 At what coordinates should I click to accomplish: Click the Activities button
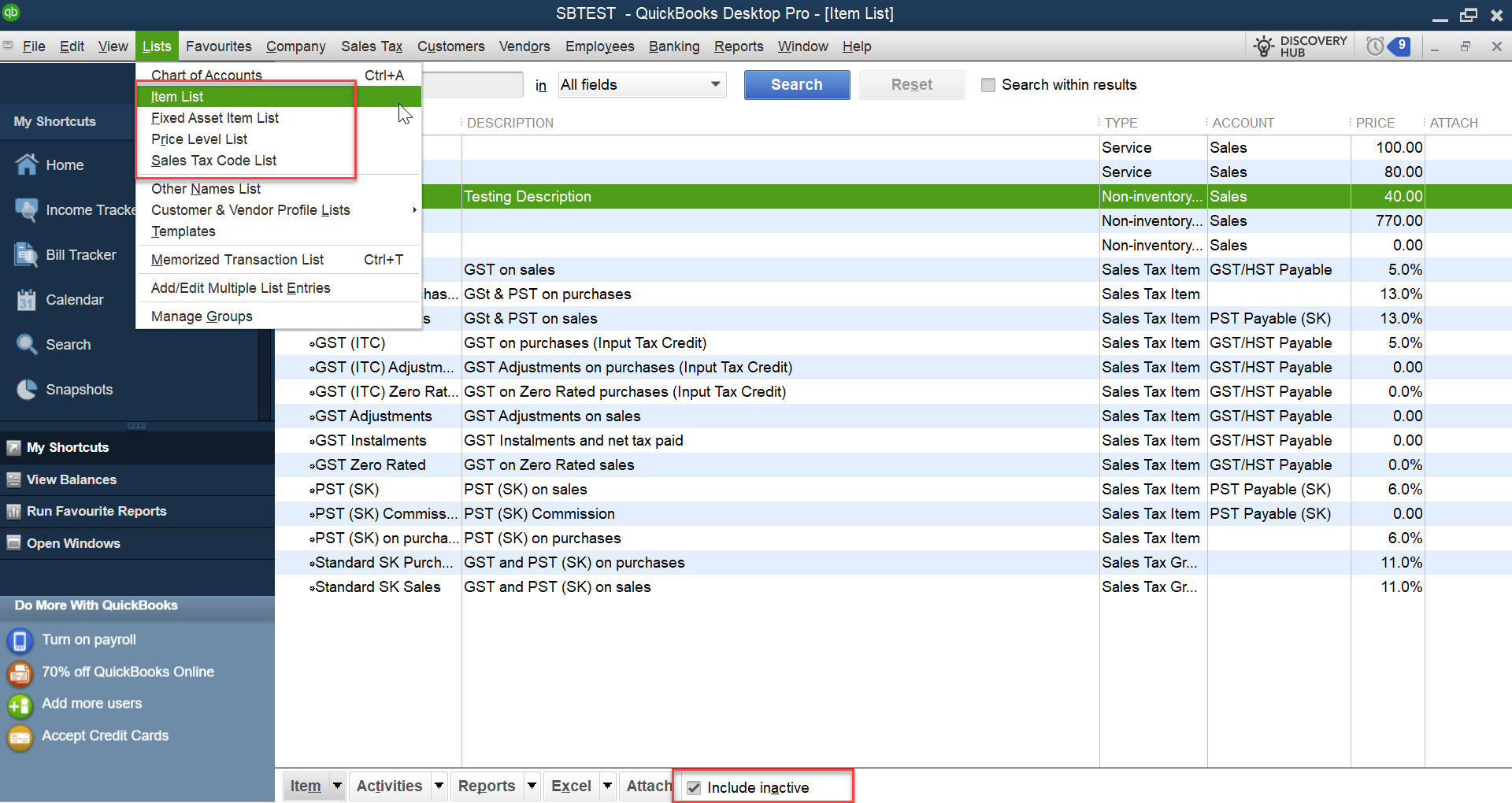pyautogui.click(x=389, y=786)
